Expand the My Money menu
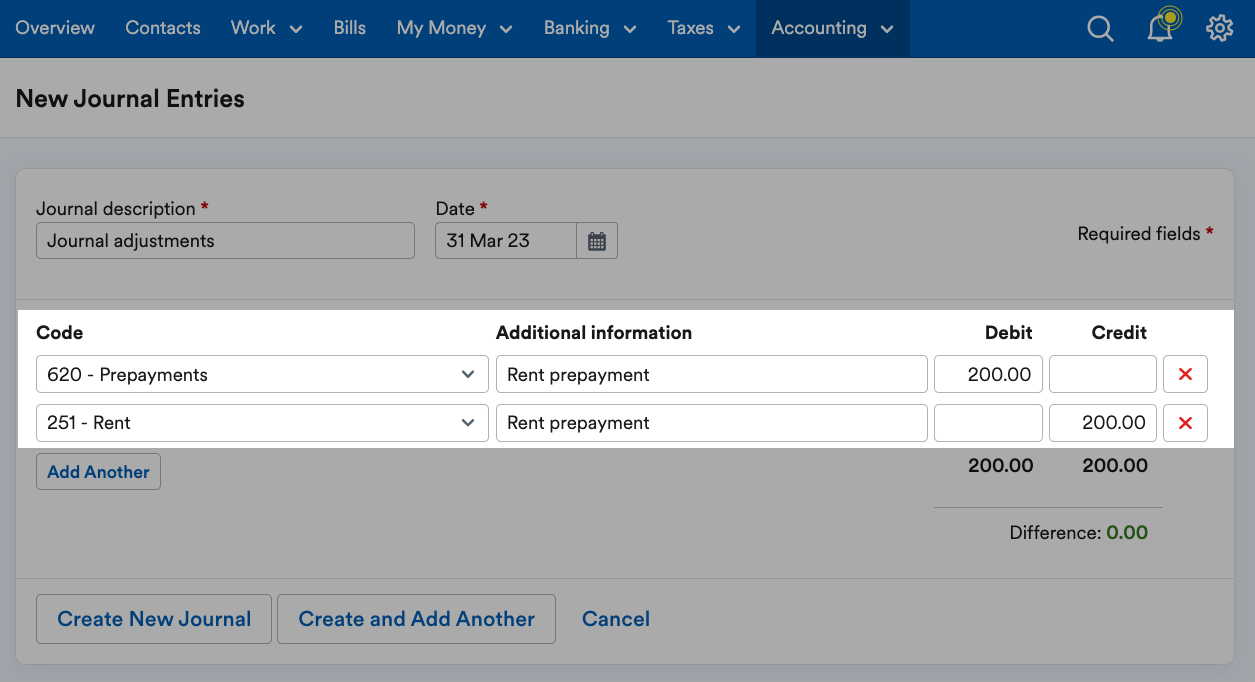The image size is (1255, 682). coord(453,28)
